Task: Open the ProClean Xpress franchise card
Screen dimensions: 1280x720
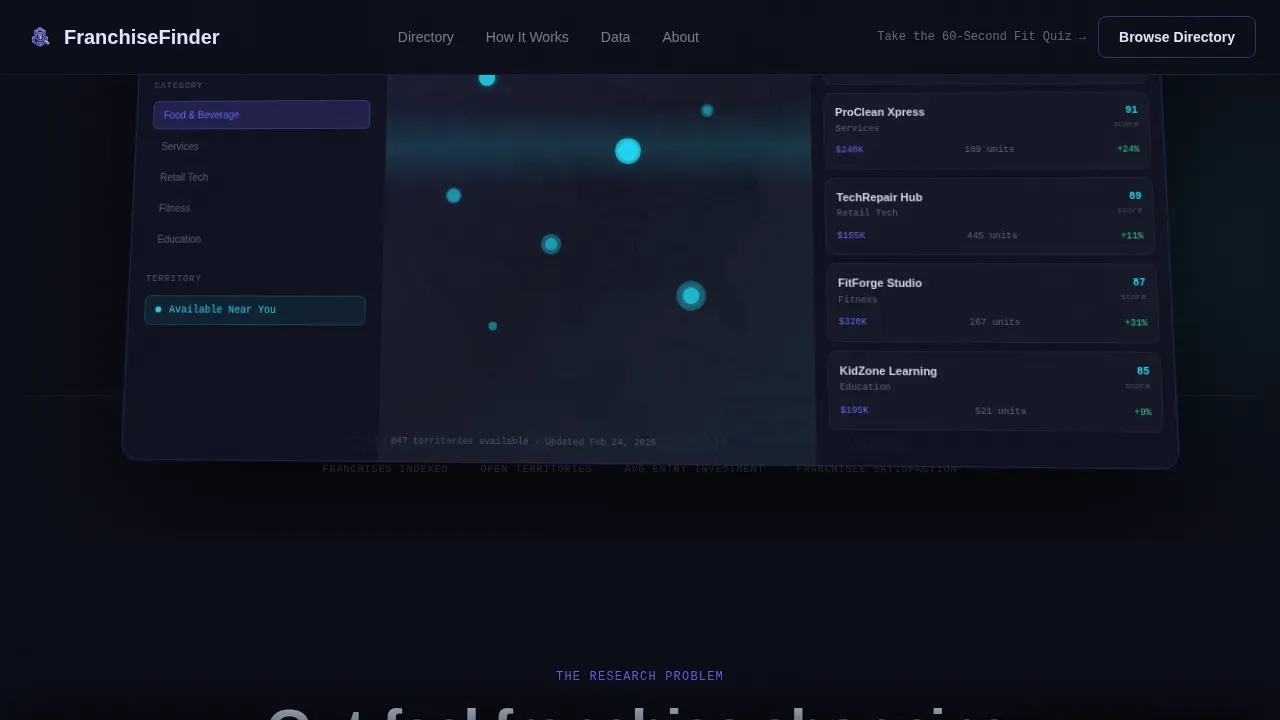Action: pos(987,131)
